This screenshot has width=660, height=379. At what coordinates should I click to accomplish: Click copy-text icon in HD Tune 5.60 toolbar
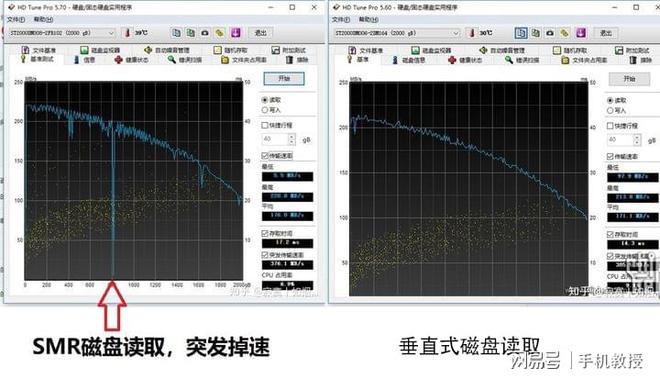tap(521, 33)
